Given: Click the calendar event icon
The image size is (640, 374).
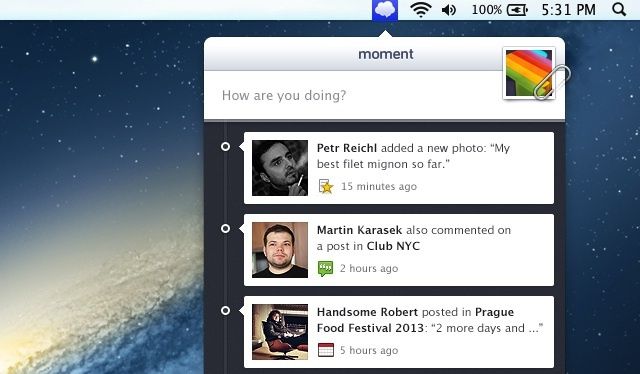Looking at the screenshot, I should click(326, 350).
